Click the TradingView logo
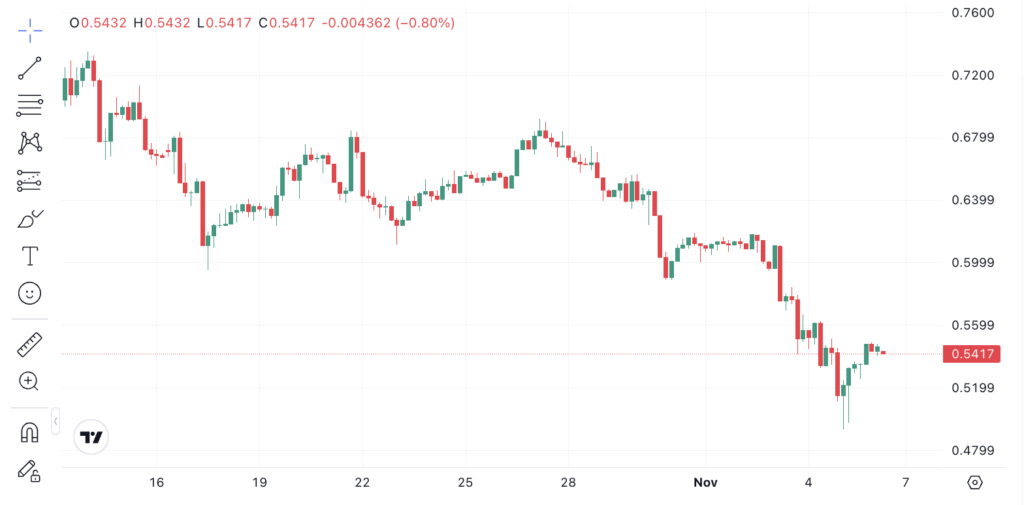This screenshot has height=505, width=1024. pyautogui.click(x=92, y=437)
